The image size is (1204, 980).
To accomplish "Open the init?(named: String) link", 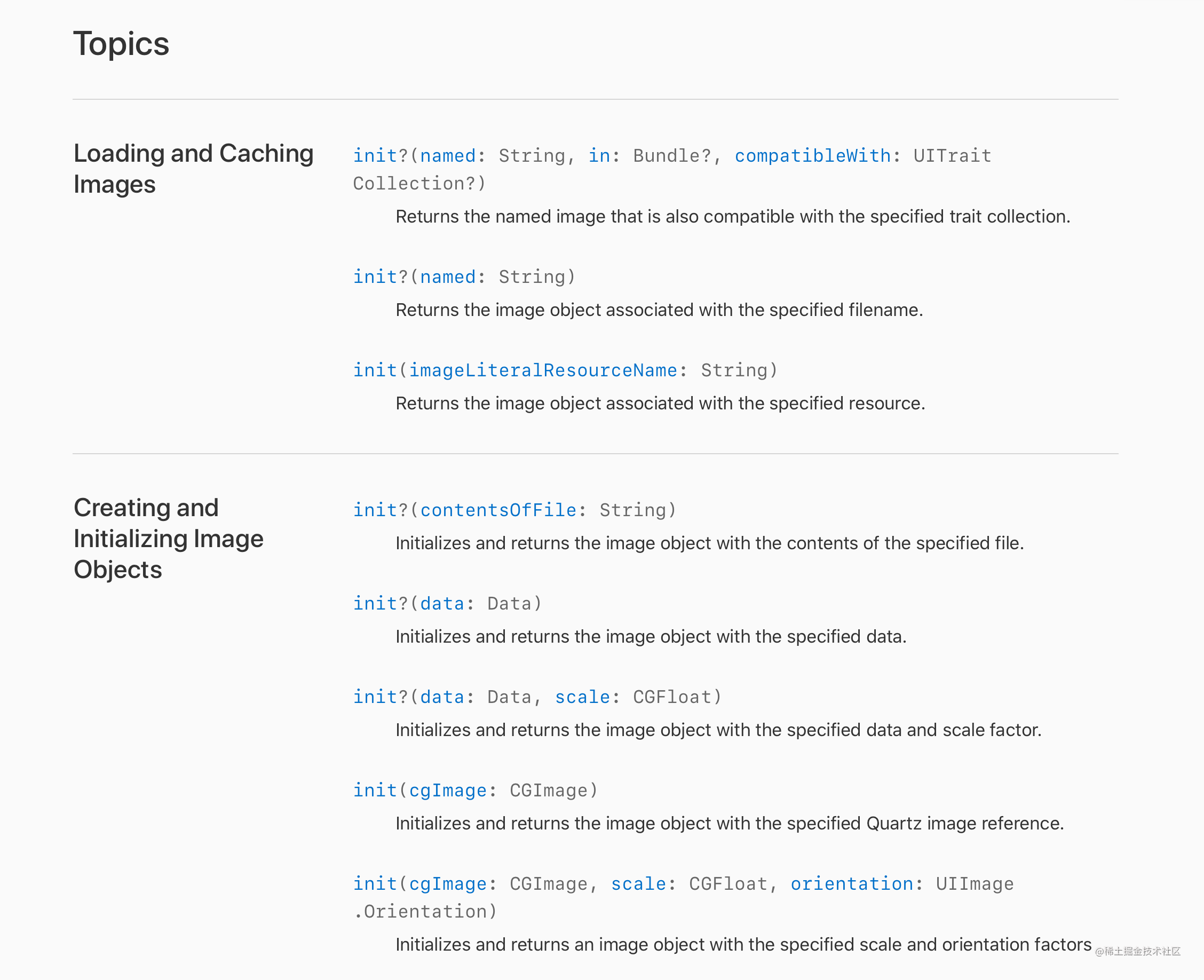I will coord(464,276).
